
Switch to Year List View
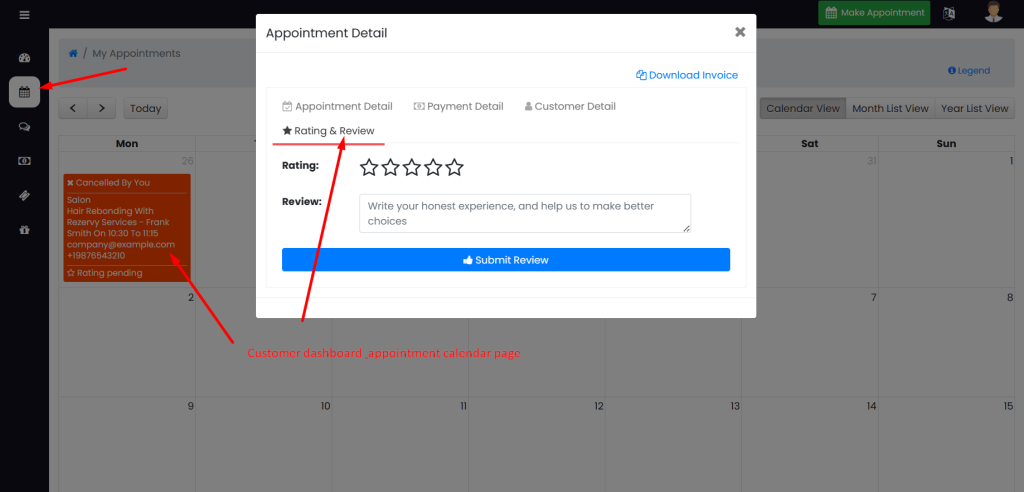click(974, 108)
